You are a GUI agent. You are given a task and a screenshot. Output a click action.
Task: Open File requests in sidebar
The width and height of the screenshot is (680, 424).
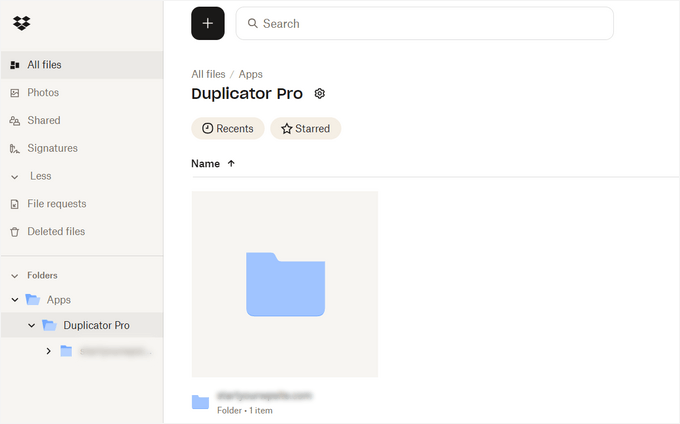click(x=82, y=204)
